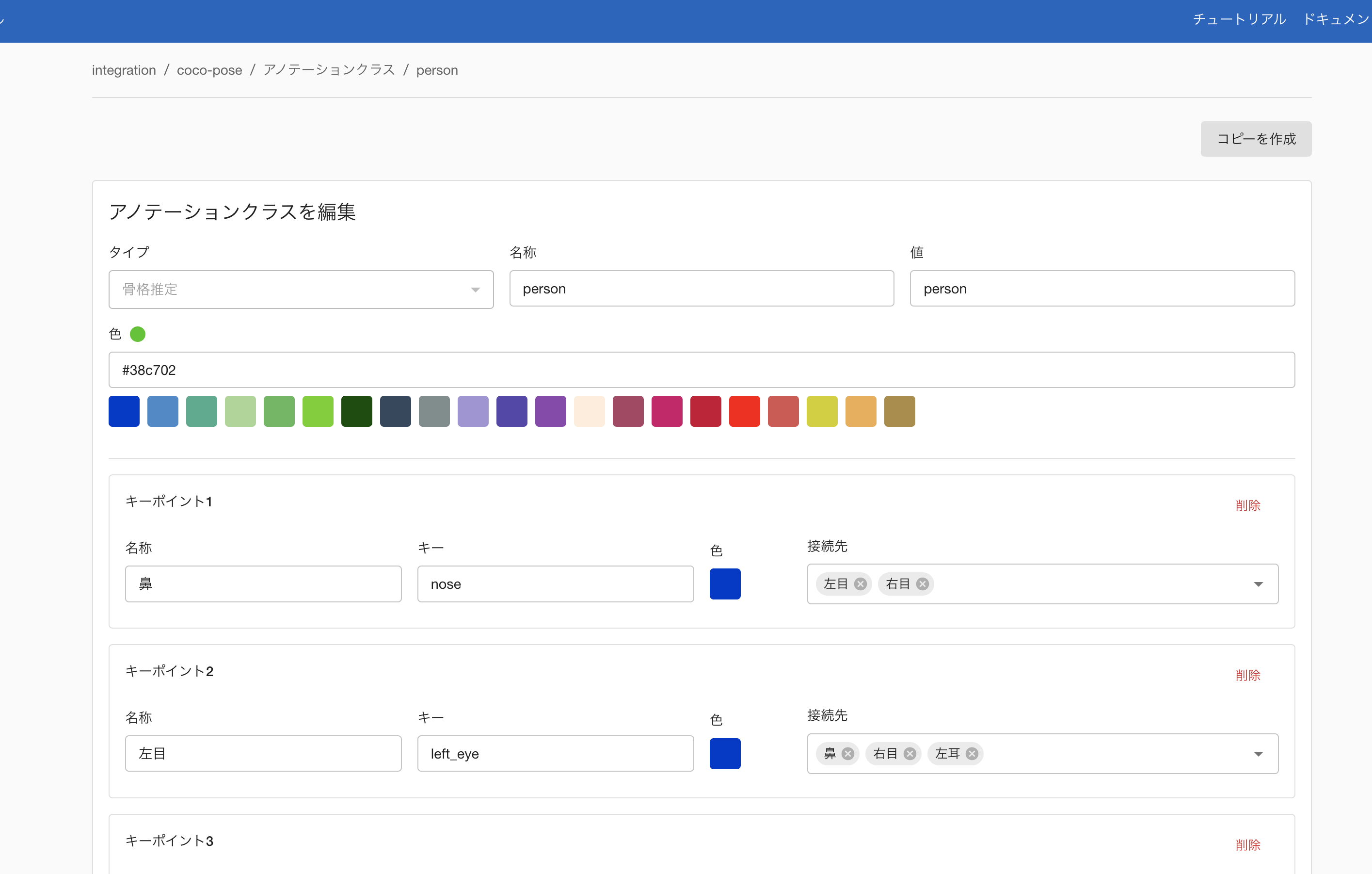Delete Keypoint 2 via 削除 link
Image resolution: width=1372 pixels, height=874 pixels.
(x=1247, y=676)
